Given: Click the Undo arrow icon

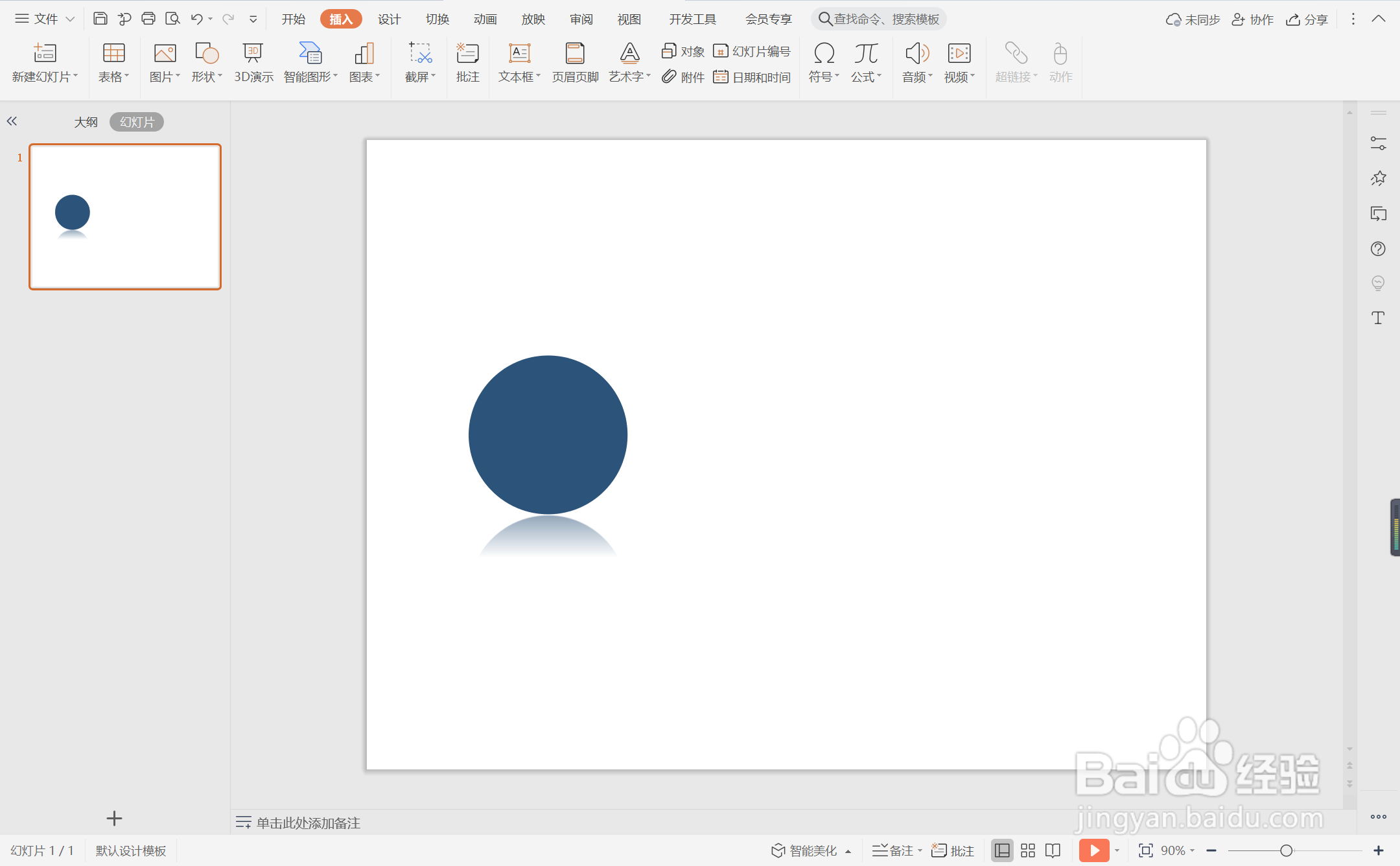Looking at the screenshot, I should tap(197, 19).
